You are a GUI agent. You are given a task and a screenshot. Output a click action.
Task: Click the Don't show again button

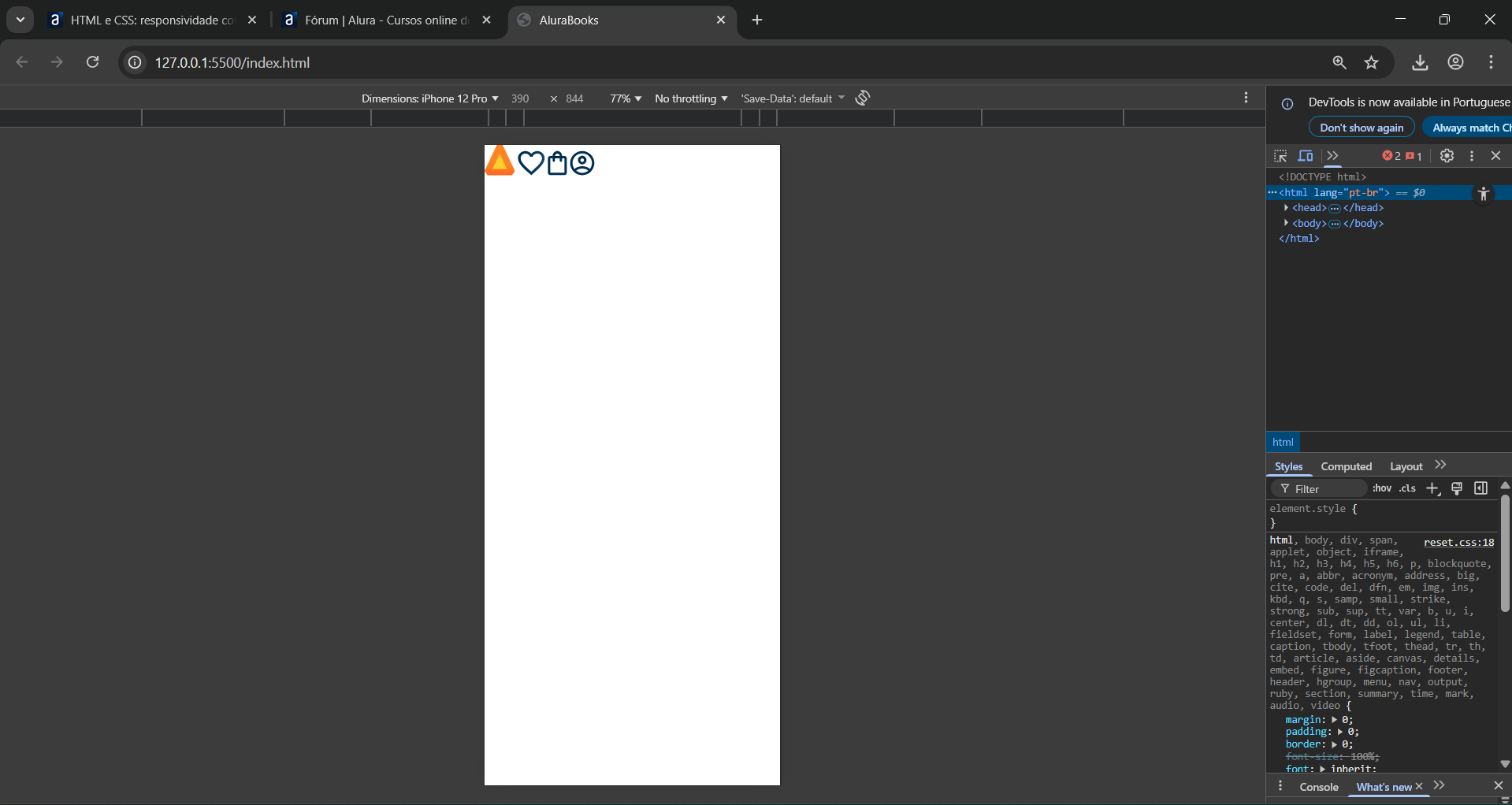(x=1362, y=128)
